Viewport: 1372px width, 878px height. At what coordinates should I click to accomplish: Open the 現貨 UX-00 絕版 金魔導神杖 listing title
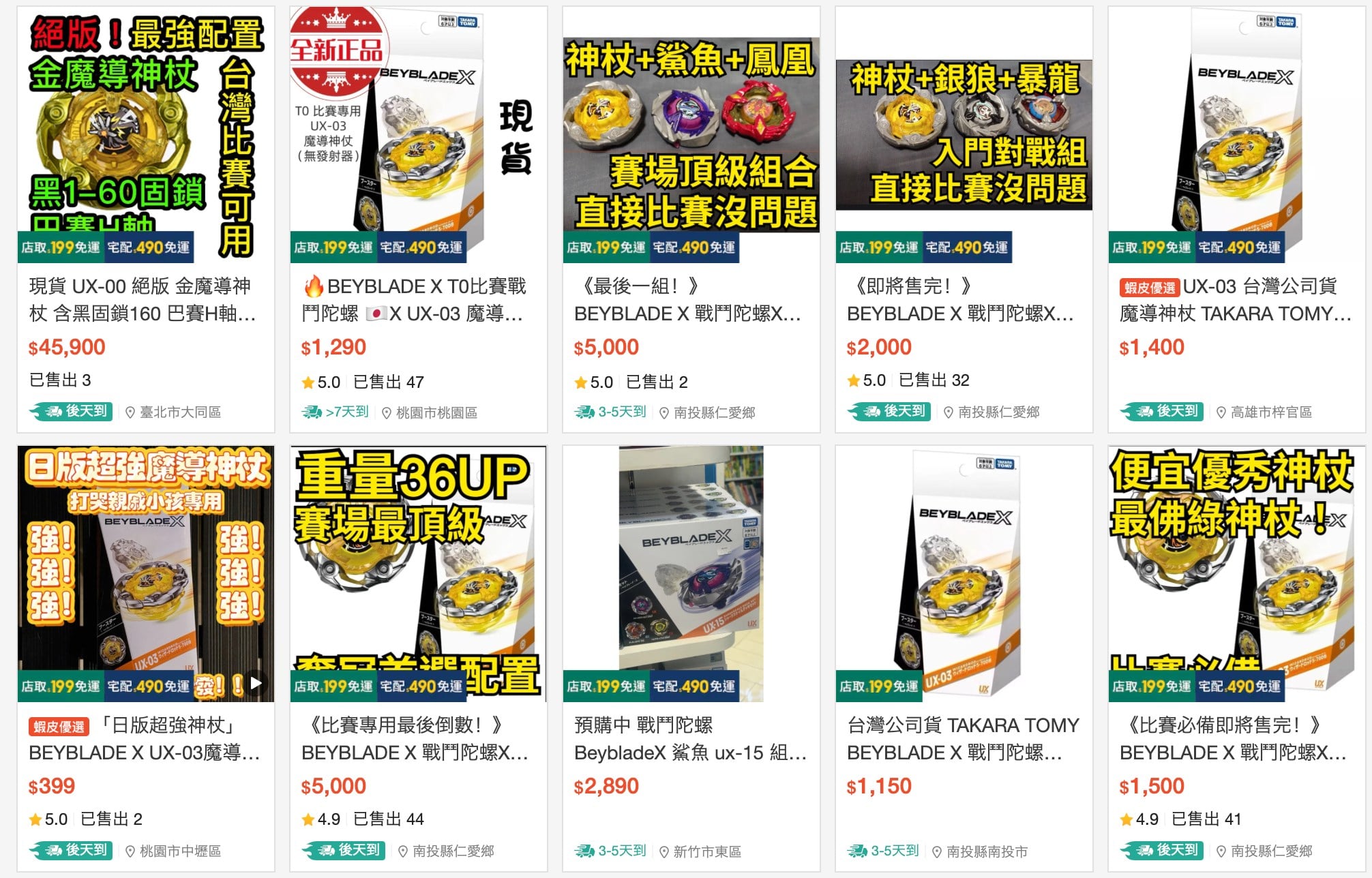click(x=143, y=300)
